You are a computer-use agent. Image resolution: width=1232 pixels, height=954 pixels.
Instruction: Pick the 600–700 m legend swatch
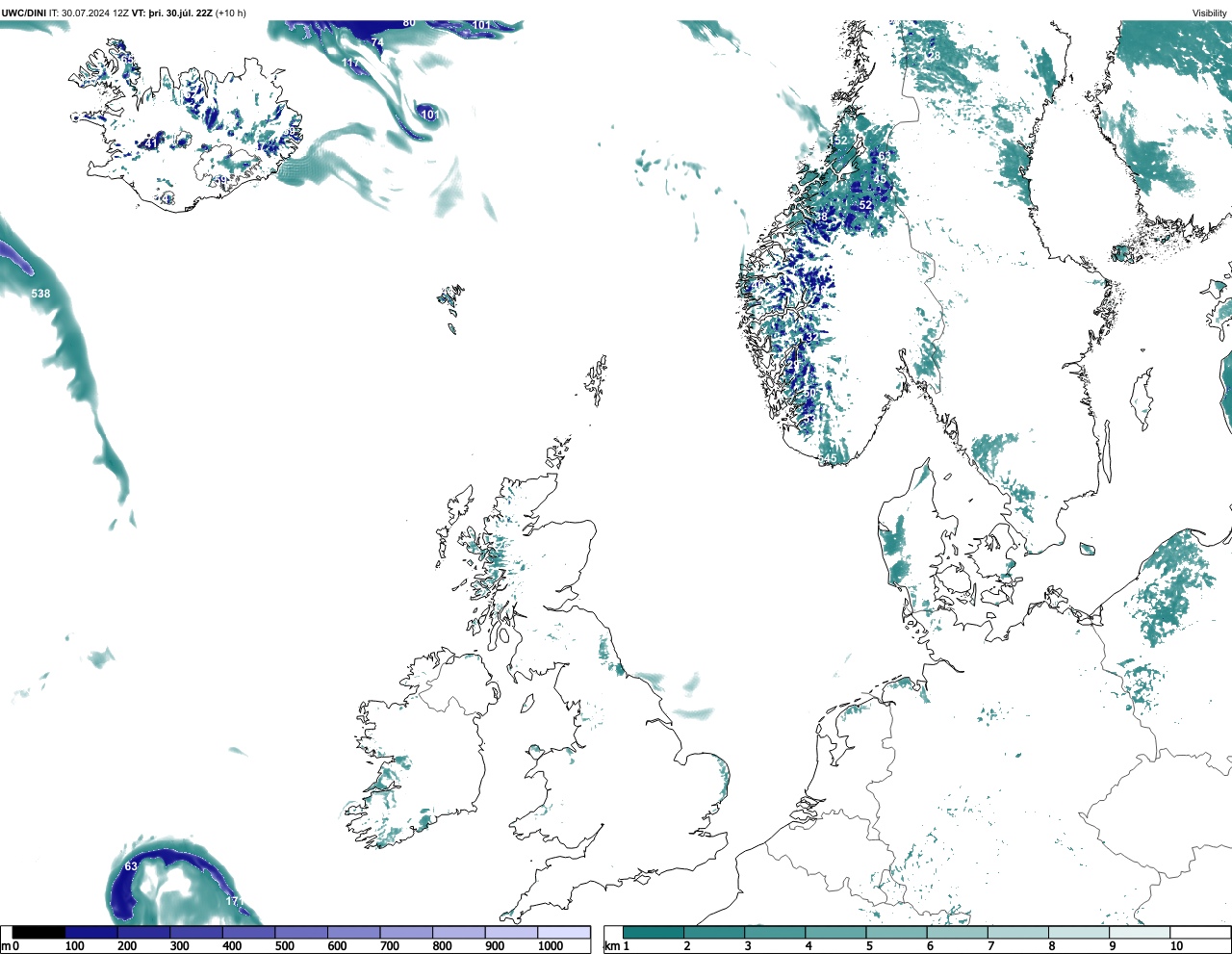[354, 933]
